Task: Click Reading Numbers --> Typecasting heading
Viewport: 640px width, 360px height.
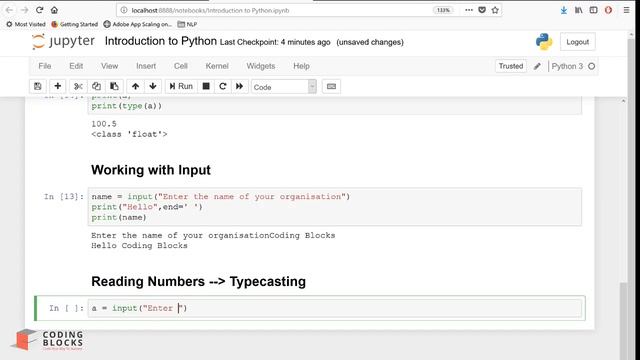Action: coord(198,281)
